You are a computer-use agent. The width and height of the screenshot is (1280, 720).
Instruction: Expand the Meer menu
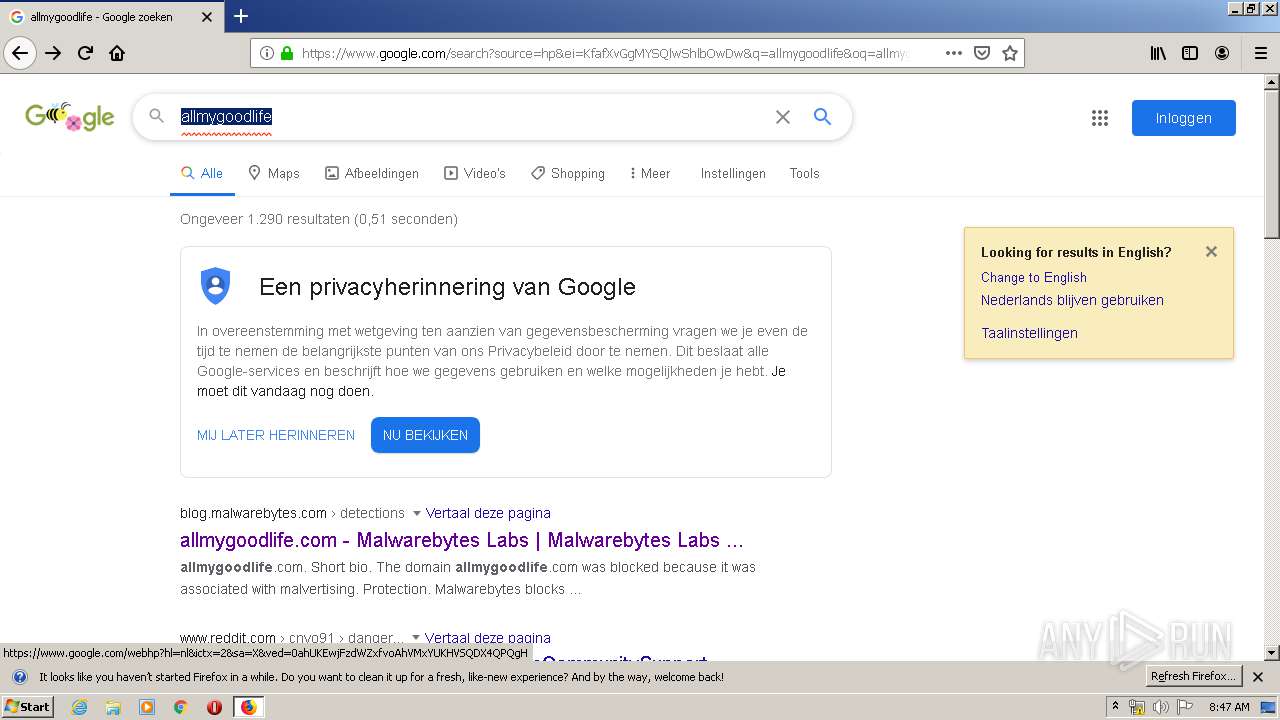click(650, 173)
